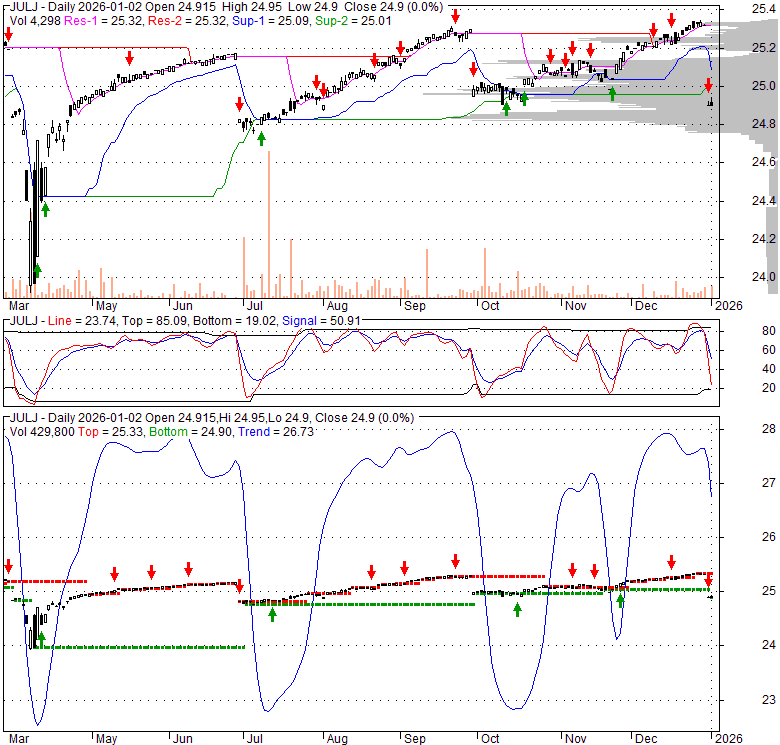The width and height of the screenshot is (780, 745).
Task: Click 'Open 24.915' in price chart header
Action: pyautogui.click(x=181, y=7)
